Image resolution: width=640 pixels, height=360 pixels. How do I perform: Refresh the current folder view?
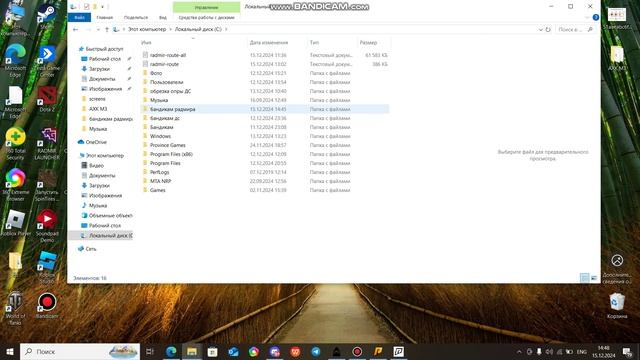548,29
